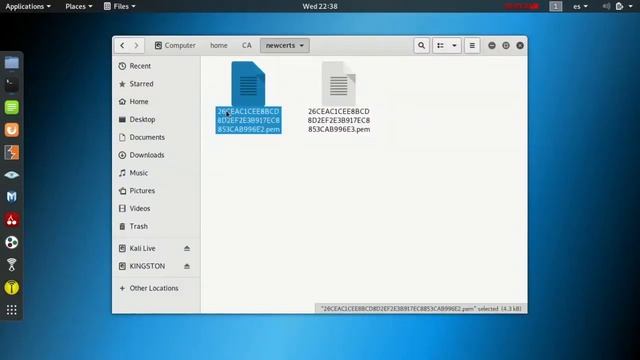Viewport: 640px width, 360px height.
Task: Launch the wireless antenna tool in dock
Action: tap(11, 265)
